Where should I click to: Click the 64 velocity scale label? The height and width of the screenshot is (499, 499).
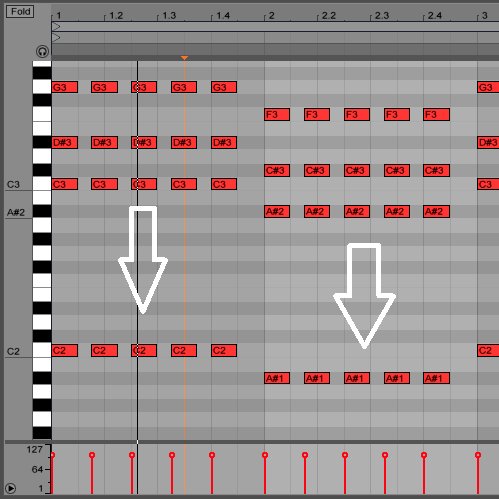pyautogui.click(x=37, y=470)
